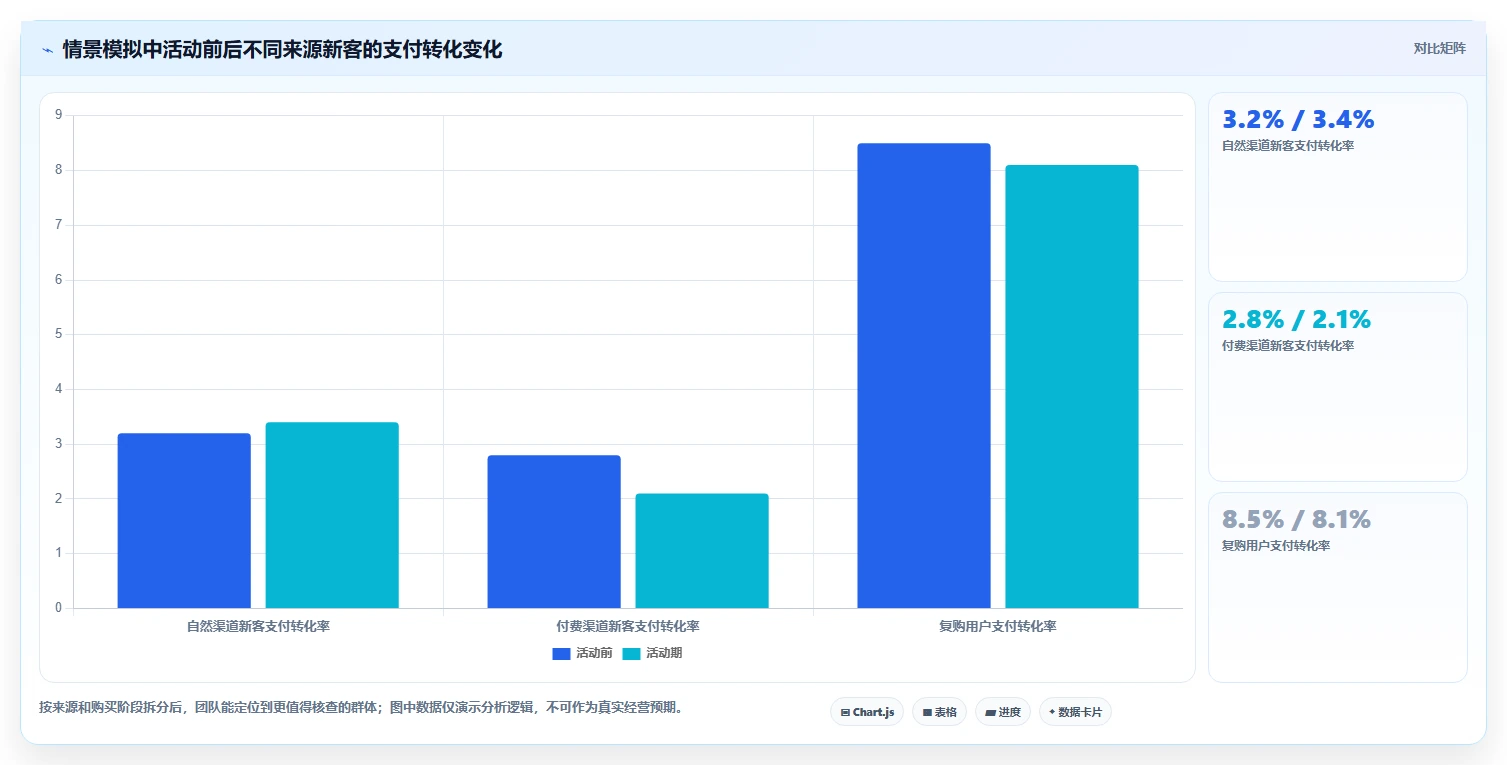The image size is (1507, 765).
Task: Click the y-axis tick label 9
Action: click(58, 115)
